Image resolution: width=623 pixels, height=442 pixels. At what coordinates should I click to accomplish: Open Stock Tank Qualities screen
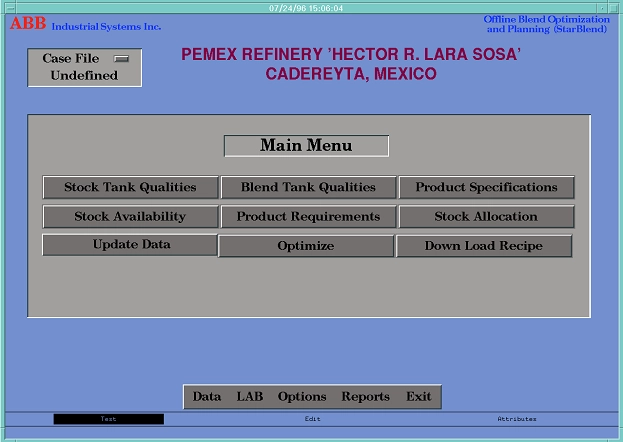[x=130, y=187]
